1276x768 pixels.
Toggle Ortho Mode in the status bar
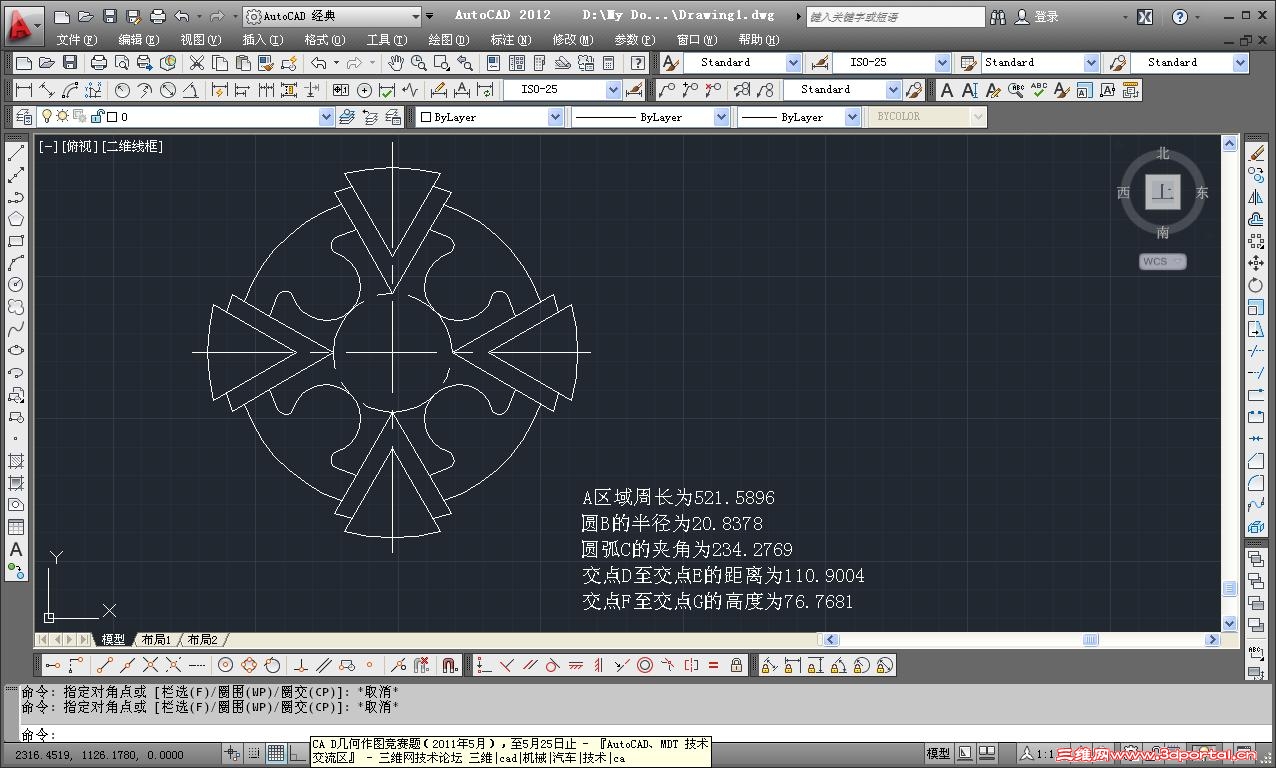point(297,754)
